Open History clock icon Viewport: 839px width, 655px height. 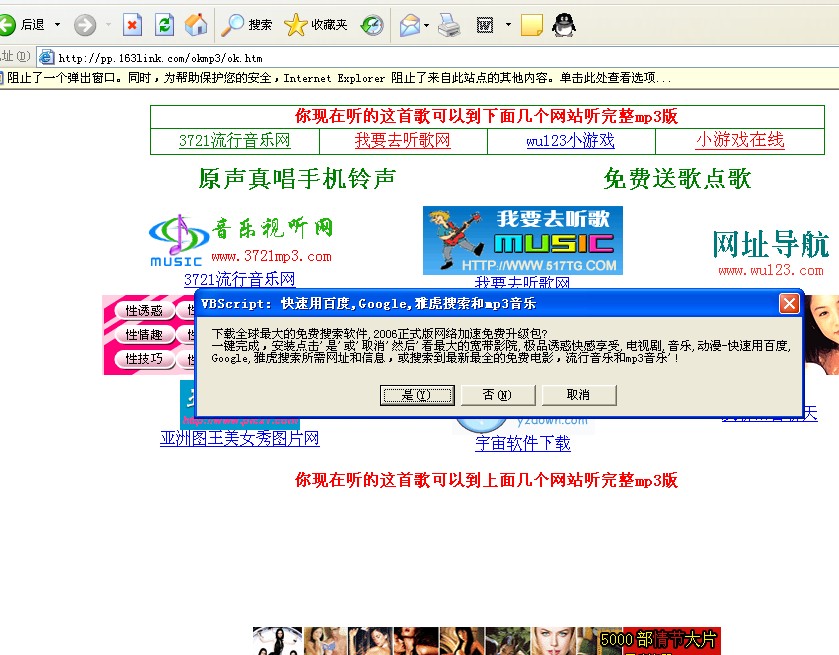tap(372, 25)
